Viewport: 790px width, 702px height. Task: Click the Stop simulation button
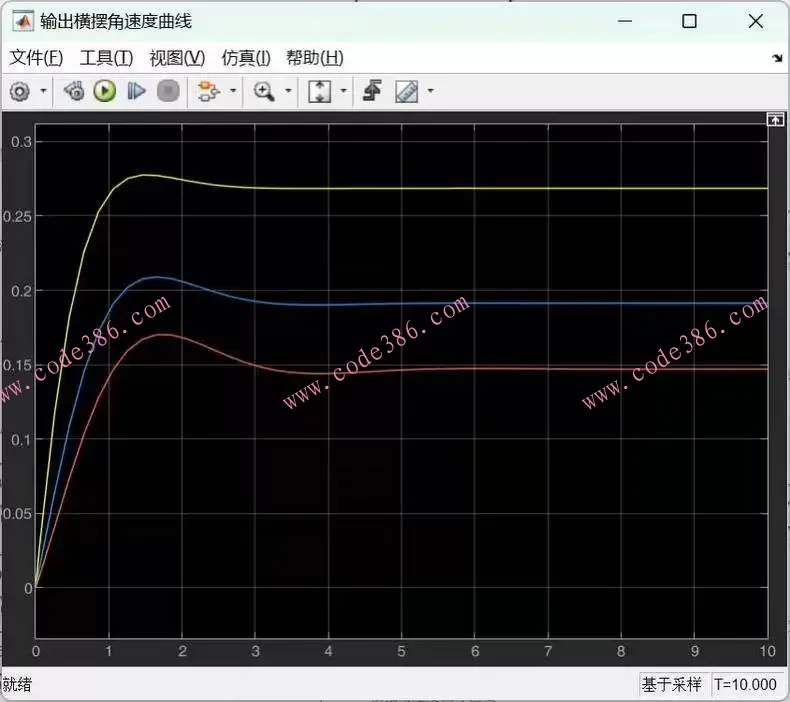pyautogui.click(x=168, y=92)
